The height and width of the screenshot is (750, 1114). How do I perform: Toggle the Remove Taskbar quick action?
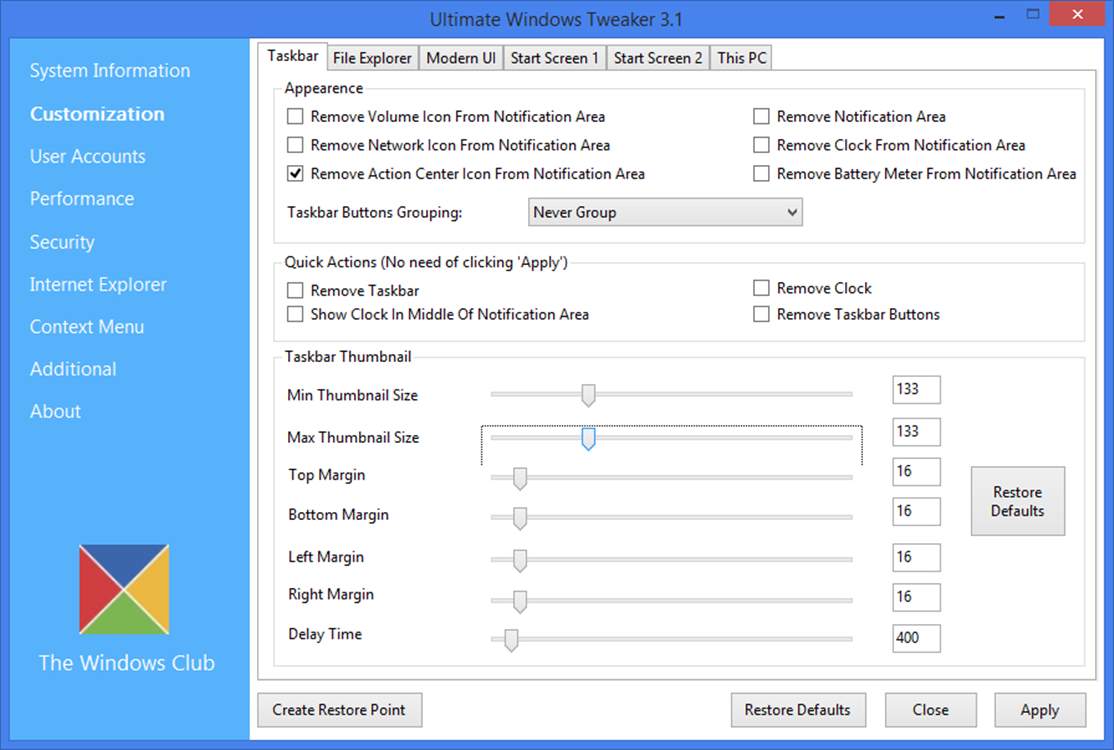tap(295, 290)
